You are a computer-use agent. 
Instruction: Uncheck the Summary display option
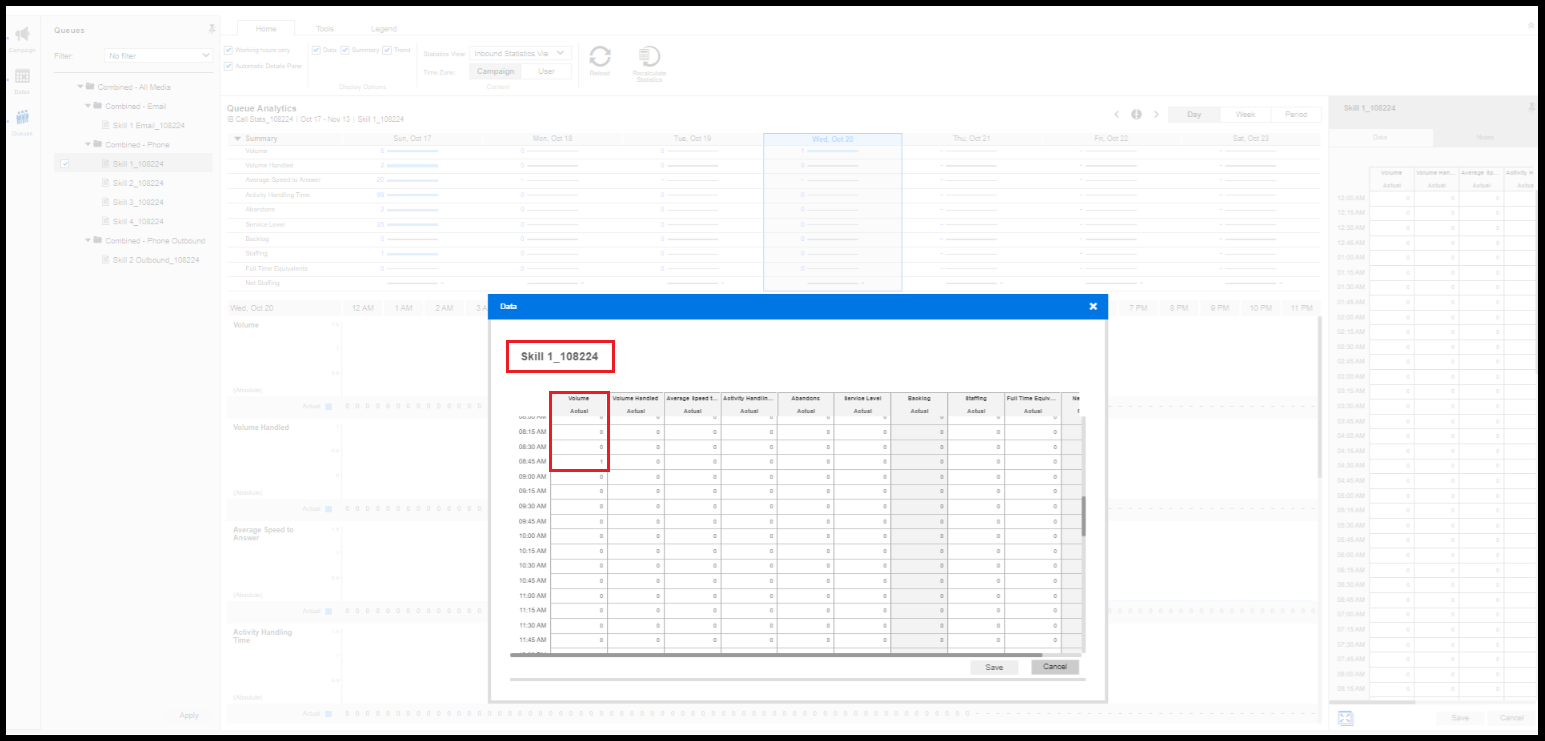click(x=345, y=49)
